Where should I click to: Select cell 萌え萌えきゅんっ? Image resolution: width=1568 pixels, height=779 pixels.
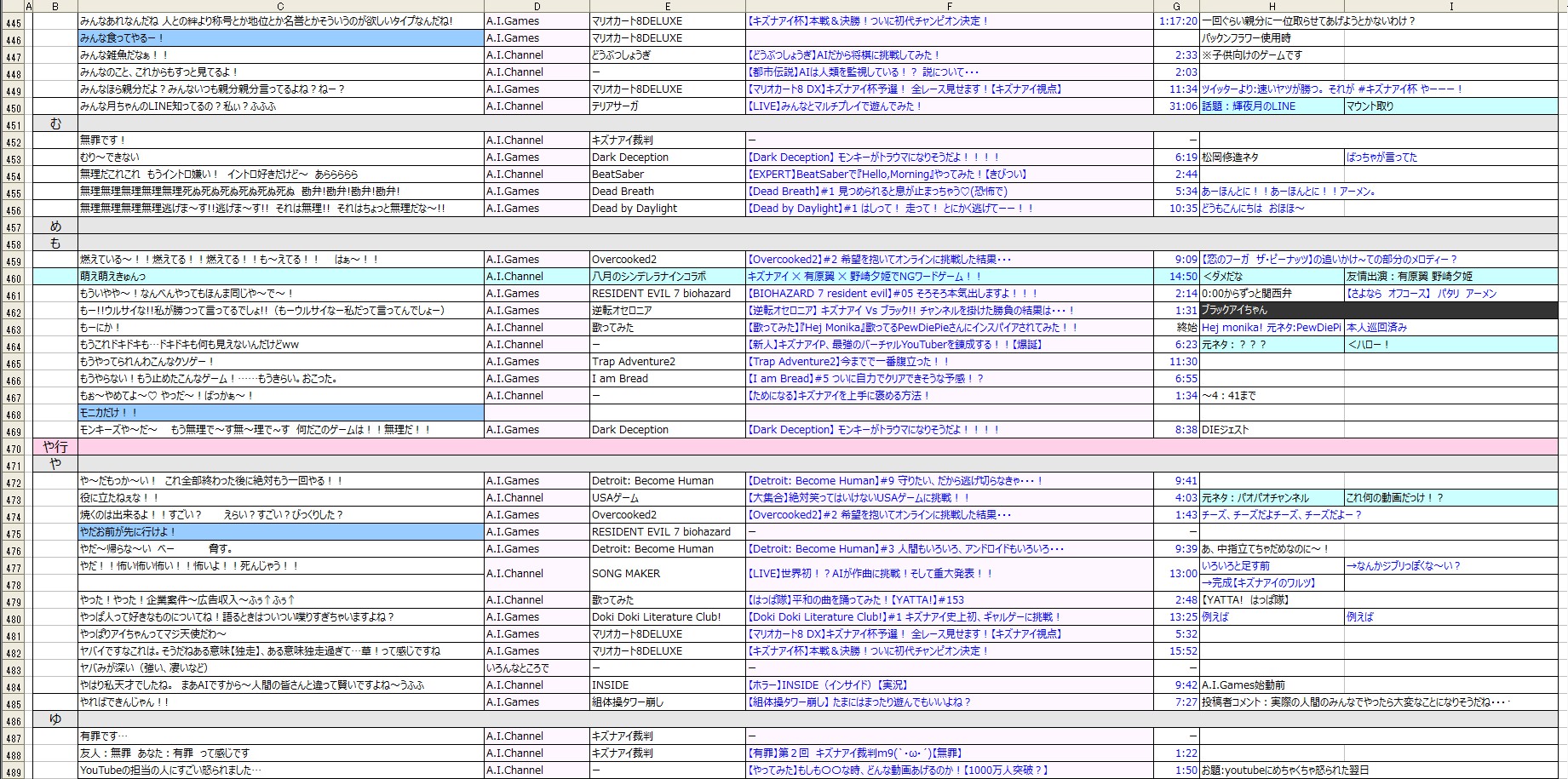tap(280, 277)
